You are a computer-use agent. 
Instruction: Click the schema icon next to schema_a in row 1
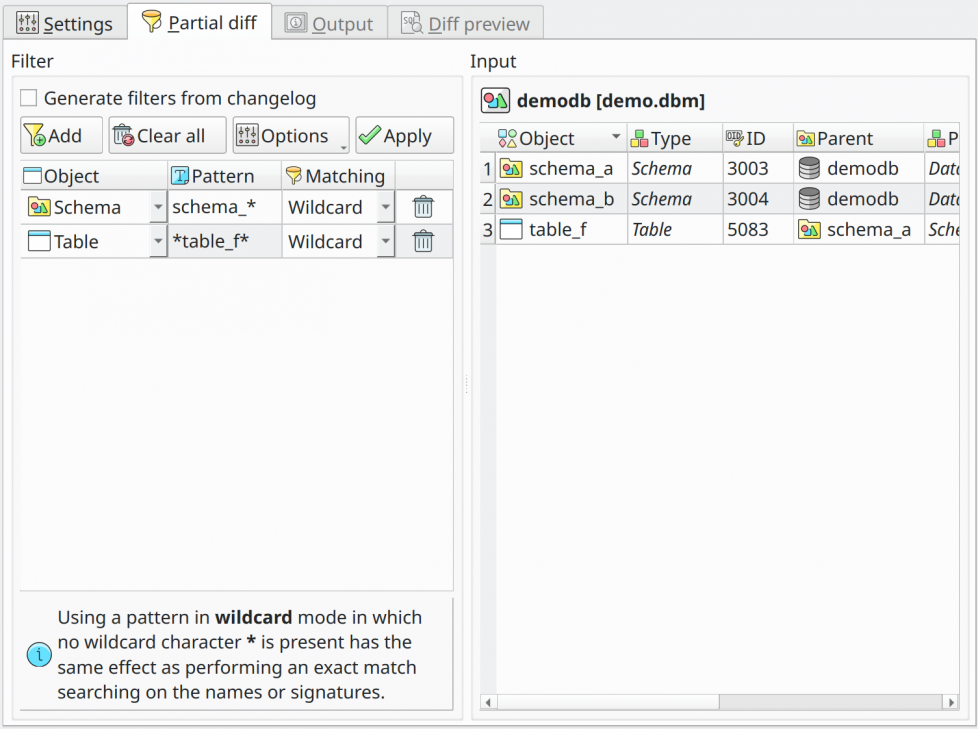coord(511,168)
